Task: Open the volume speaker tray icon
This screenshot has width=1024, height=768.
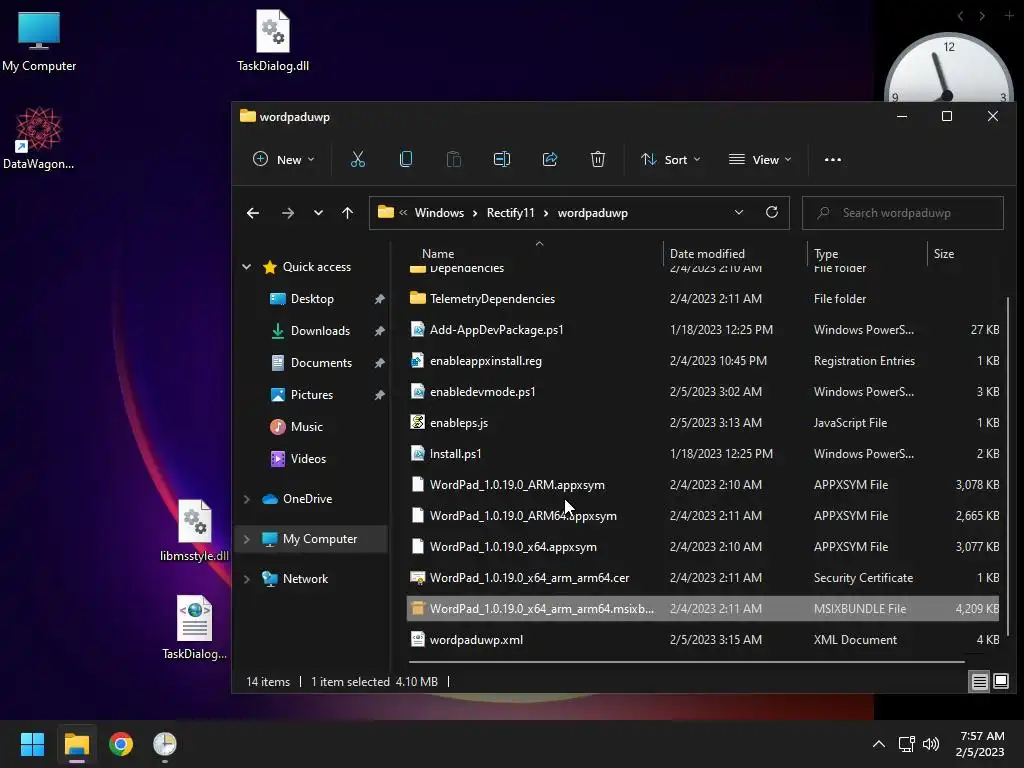Action: 931,744
